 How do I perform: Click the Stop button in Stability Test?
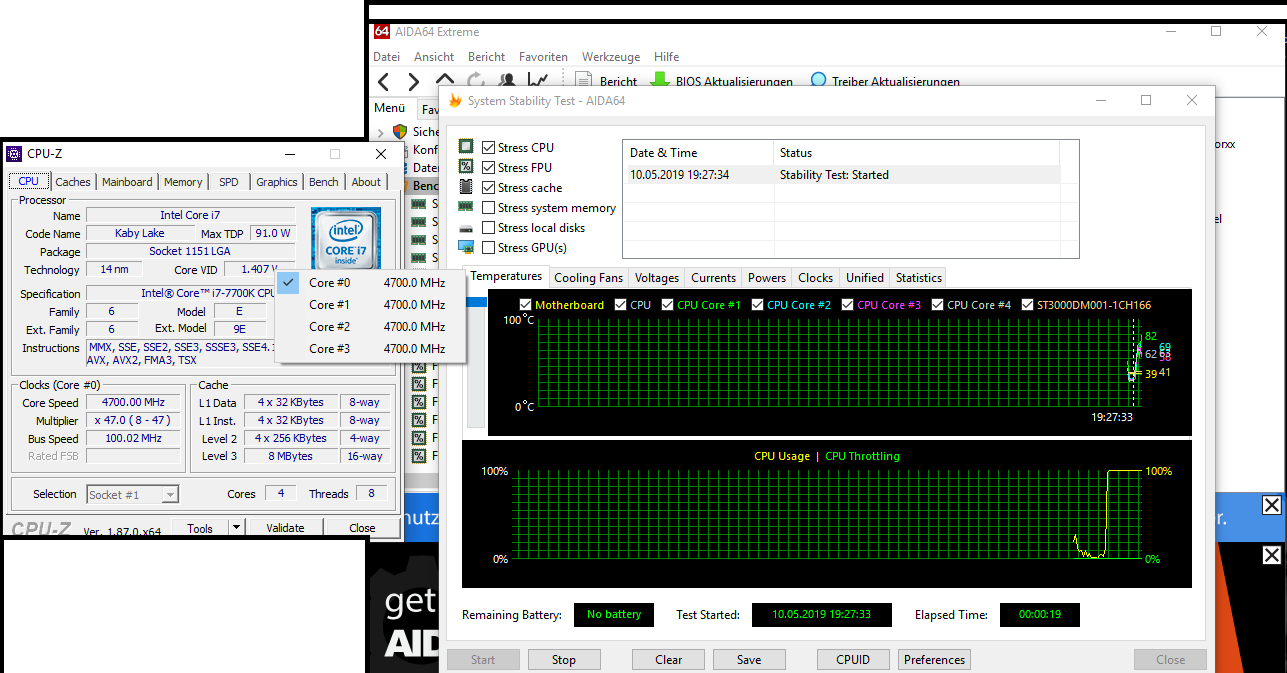pyautogui.click(x=564, y=660)
